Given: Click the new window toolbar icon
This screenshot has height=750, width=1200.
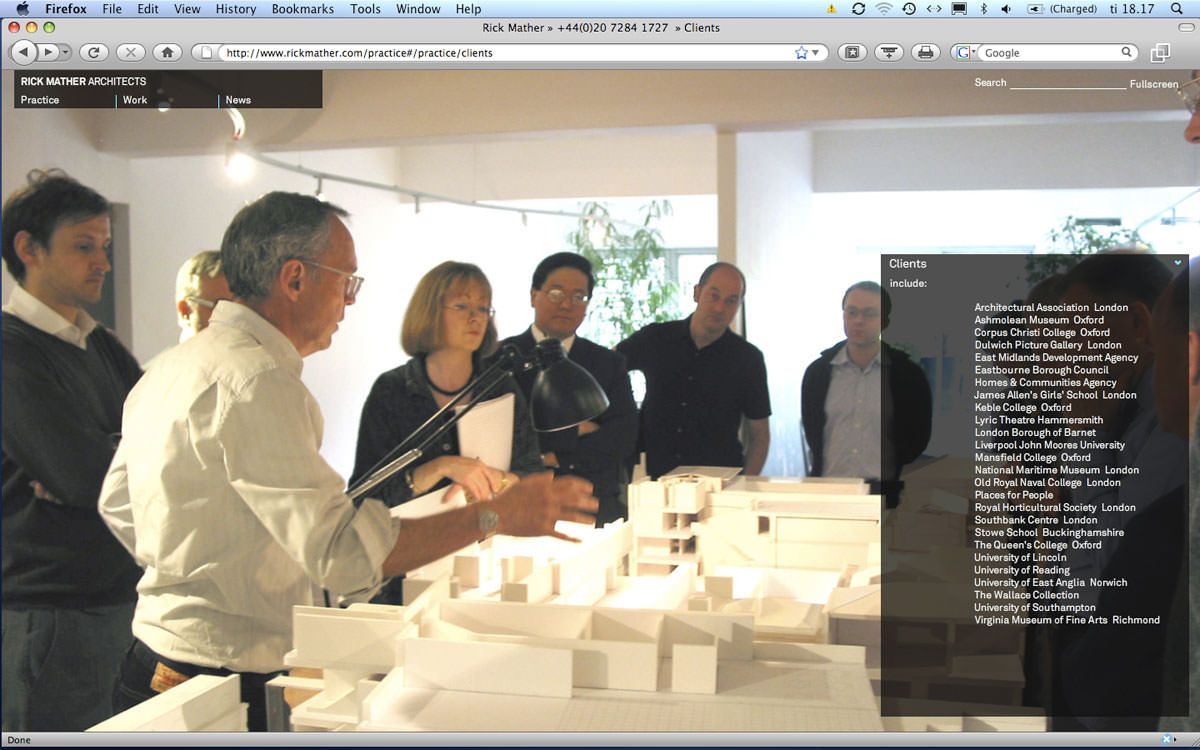Looking at the screenshot, I should point(1160,52).
